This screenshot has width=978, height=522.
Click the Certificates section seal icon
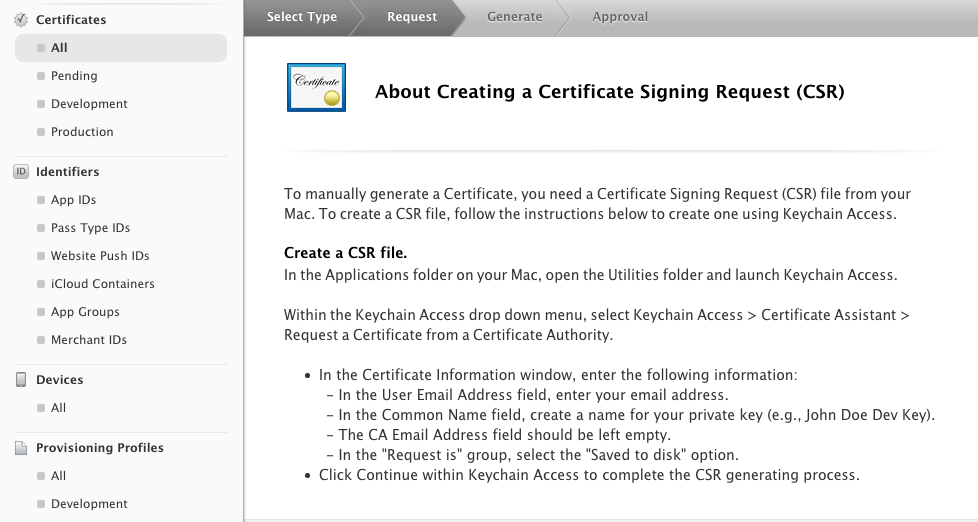pyautogui.click(x=21, y=20)
